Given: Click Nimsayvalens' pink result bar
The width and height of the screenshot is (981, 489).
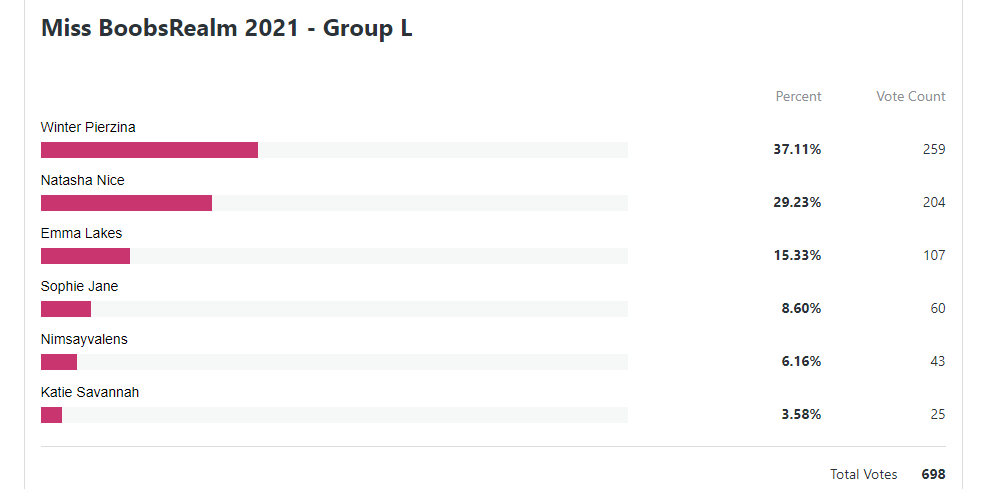Looking at the screenshot, I should 59,362.
